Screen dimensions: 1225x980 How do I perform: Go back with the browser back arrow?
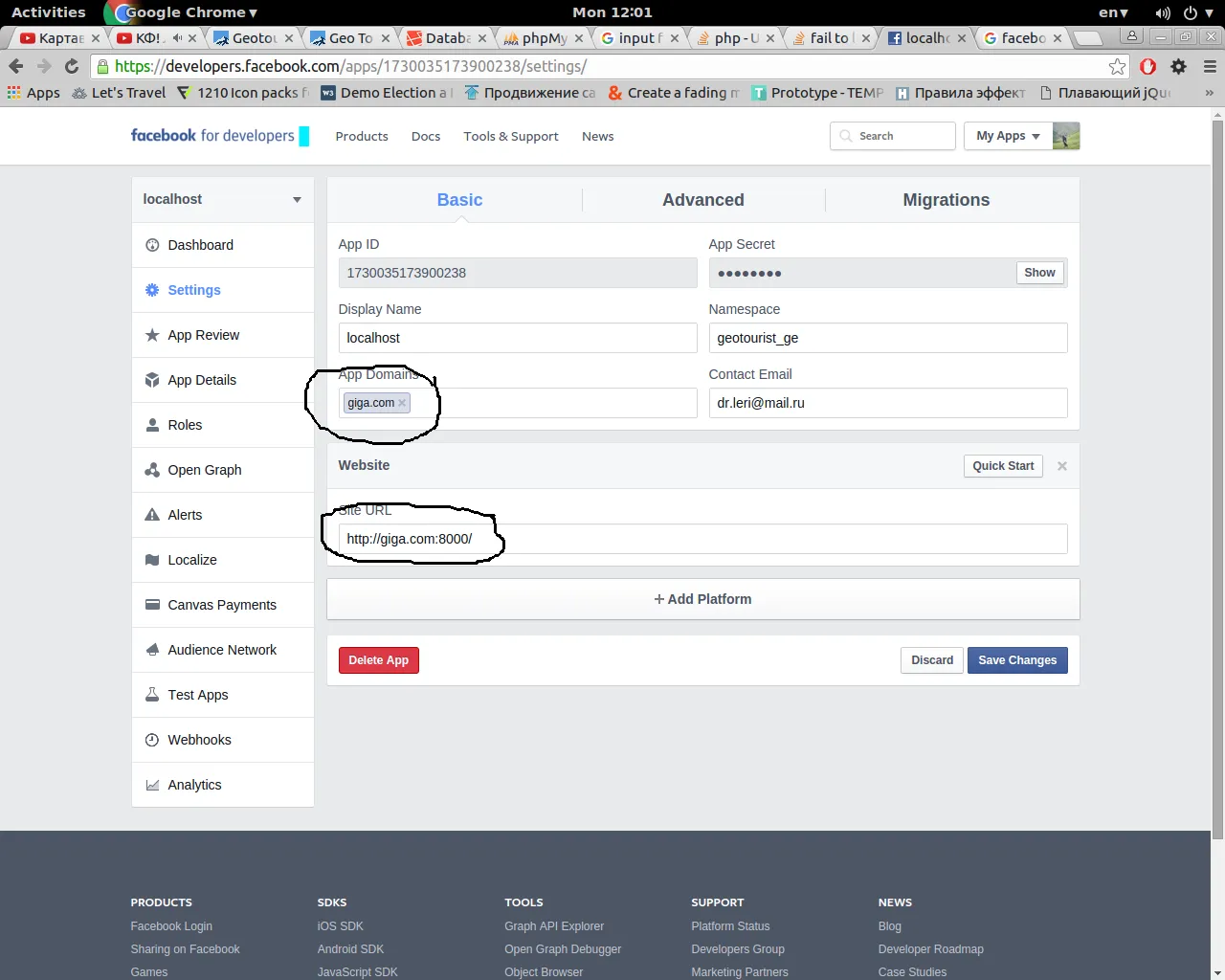16,66
